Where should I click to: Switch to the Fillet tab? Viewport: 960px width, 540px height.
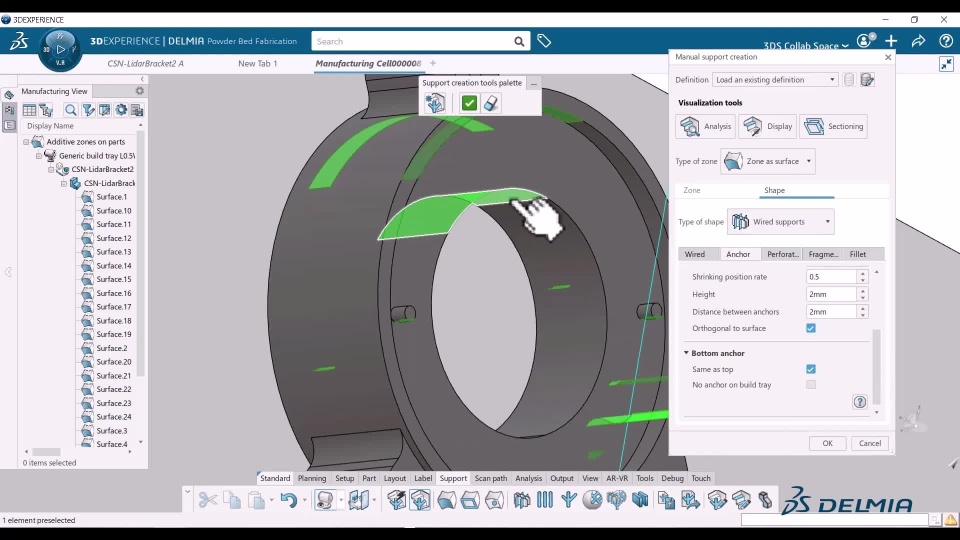858,254
